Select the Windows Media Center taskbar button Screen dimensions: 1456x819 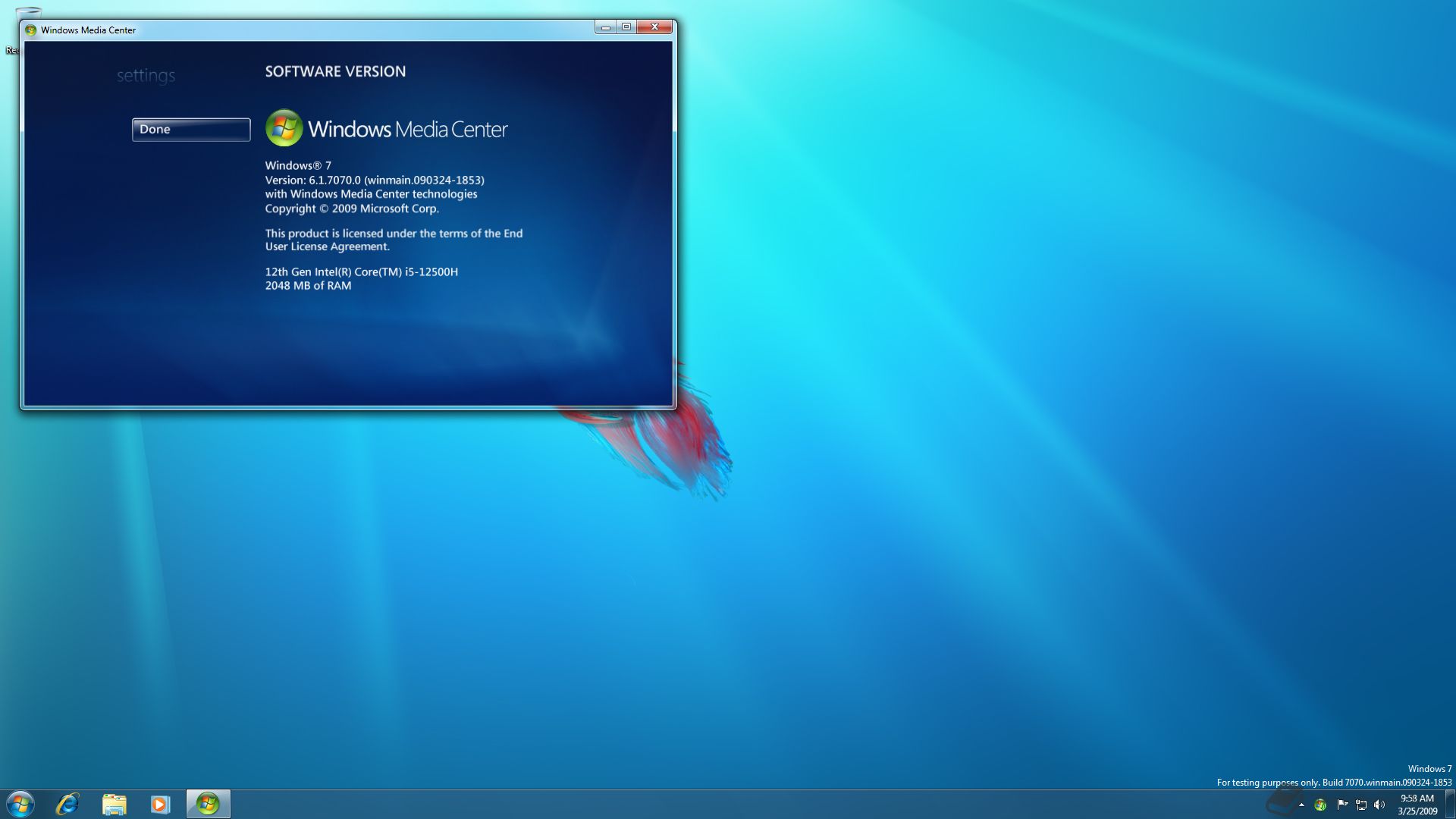click(208, 804)
